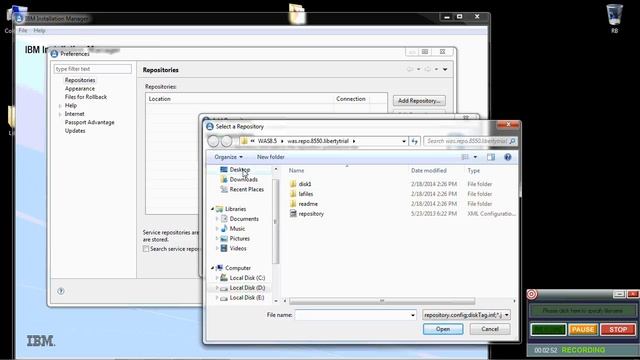Open Preferences view menu dropdown arrow
The width and height of the screenshot is (640, 360).
coord(445,70)
